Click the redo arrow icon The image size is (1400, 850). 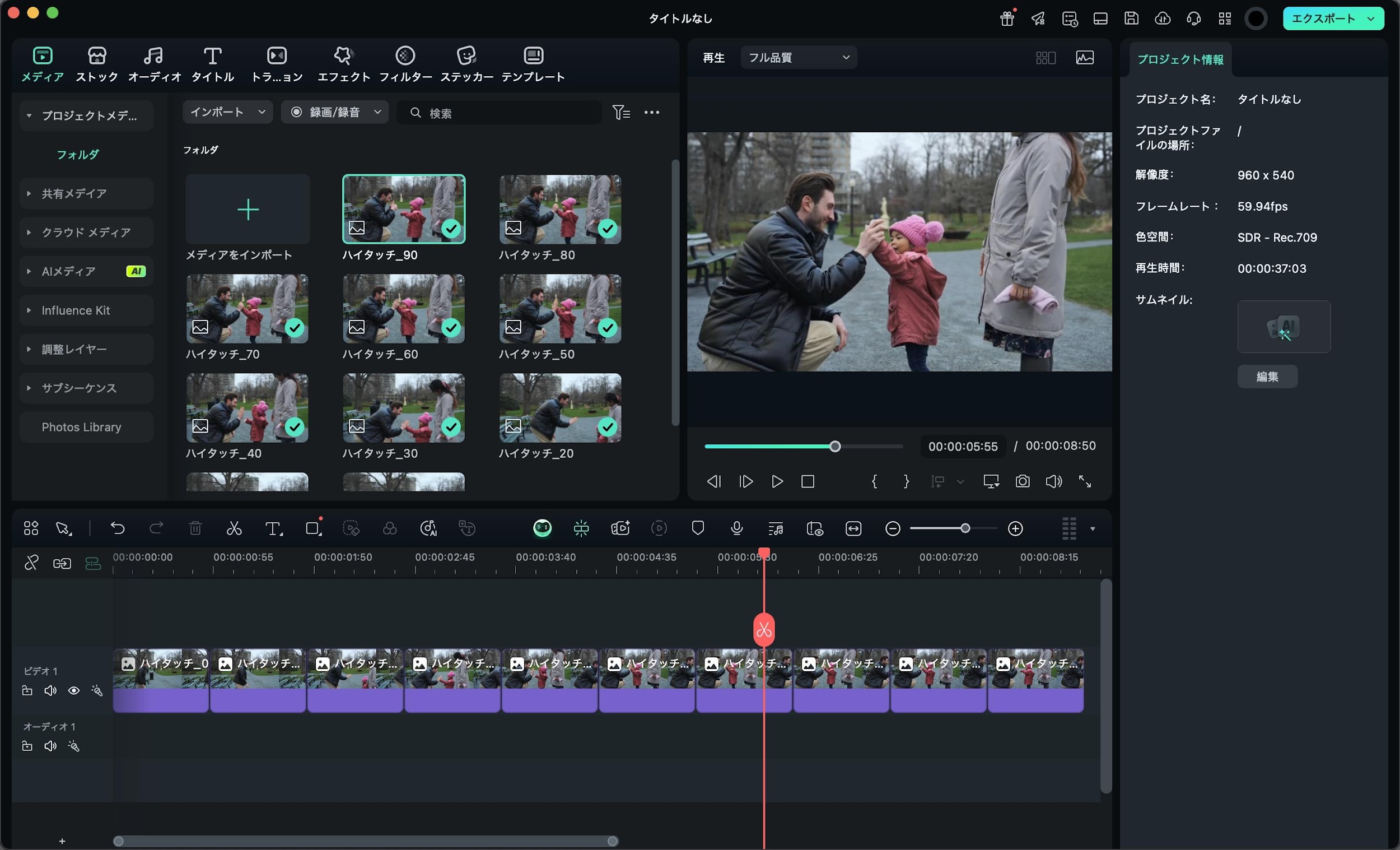tap(156, 528)
